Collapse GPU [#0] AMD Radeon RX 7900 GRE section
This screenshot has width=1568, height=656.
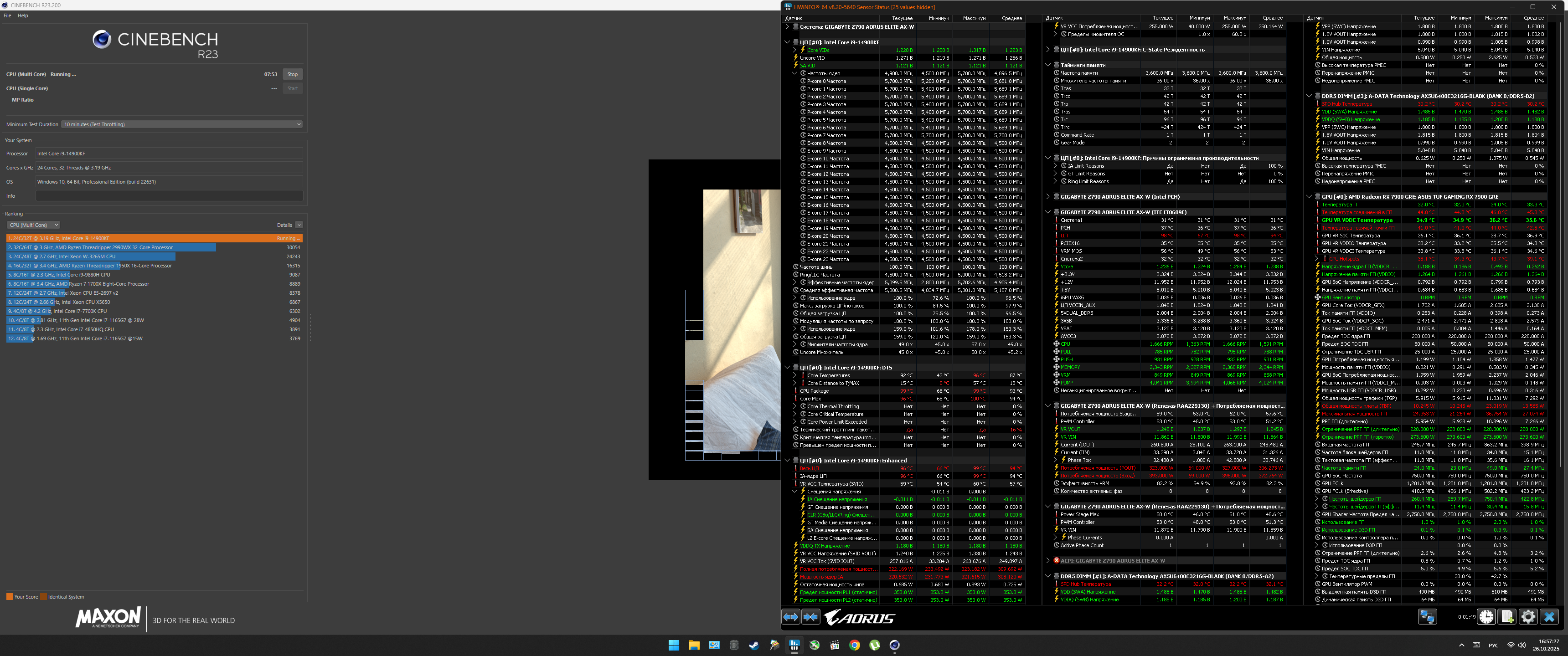pyautogui.click(x=1309, y=197)
